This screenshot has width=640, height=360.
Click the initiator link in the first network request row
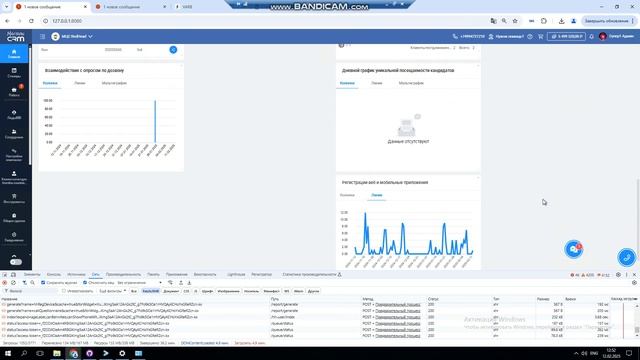(398, 304)
